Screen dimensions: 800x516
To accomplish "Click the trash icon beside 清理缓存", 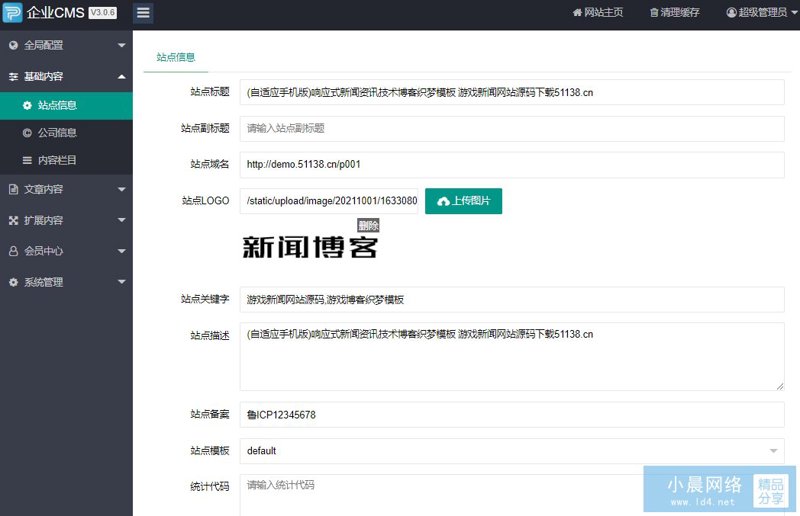I will (x=654, y=13).
